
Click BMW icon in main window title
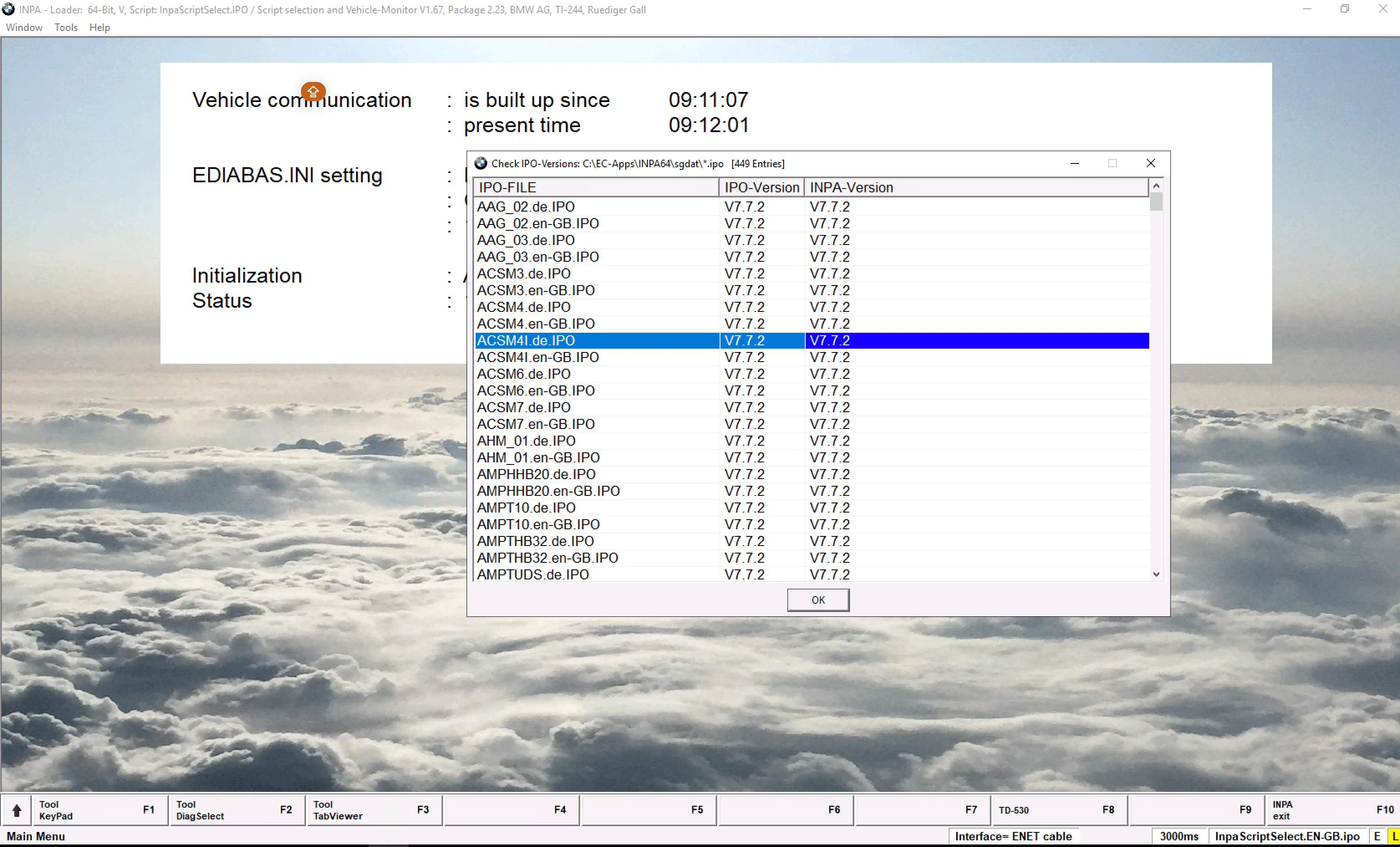(8, 9)
